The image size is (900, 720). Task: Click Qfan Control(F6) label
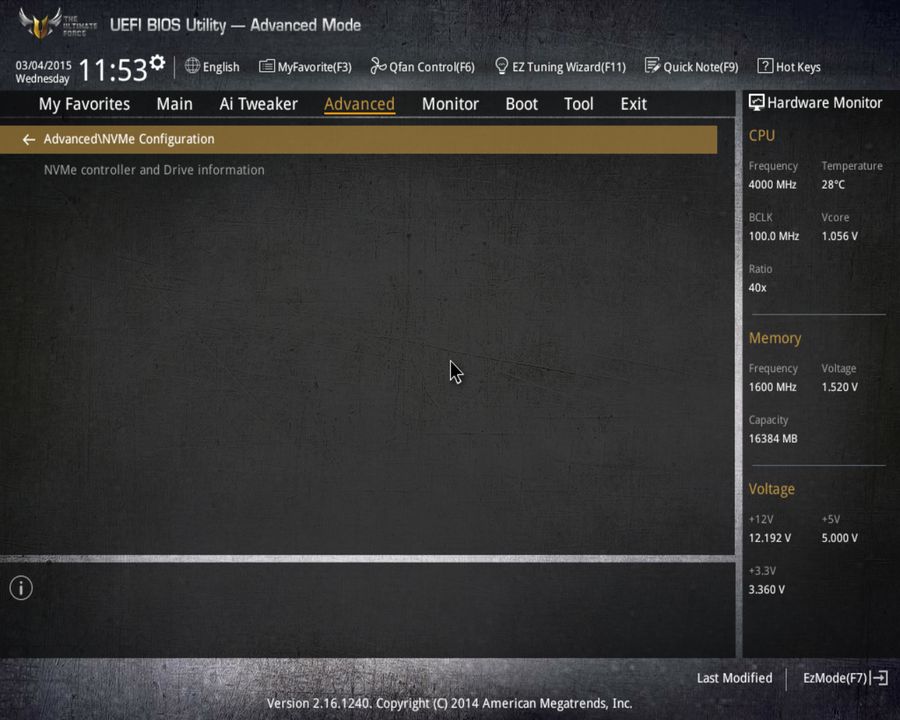click(x=432, y=67)
